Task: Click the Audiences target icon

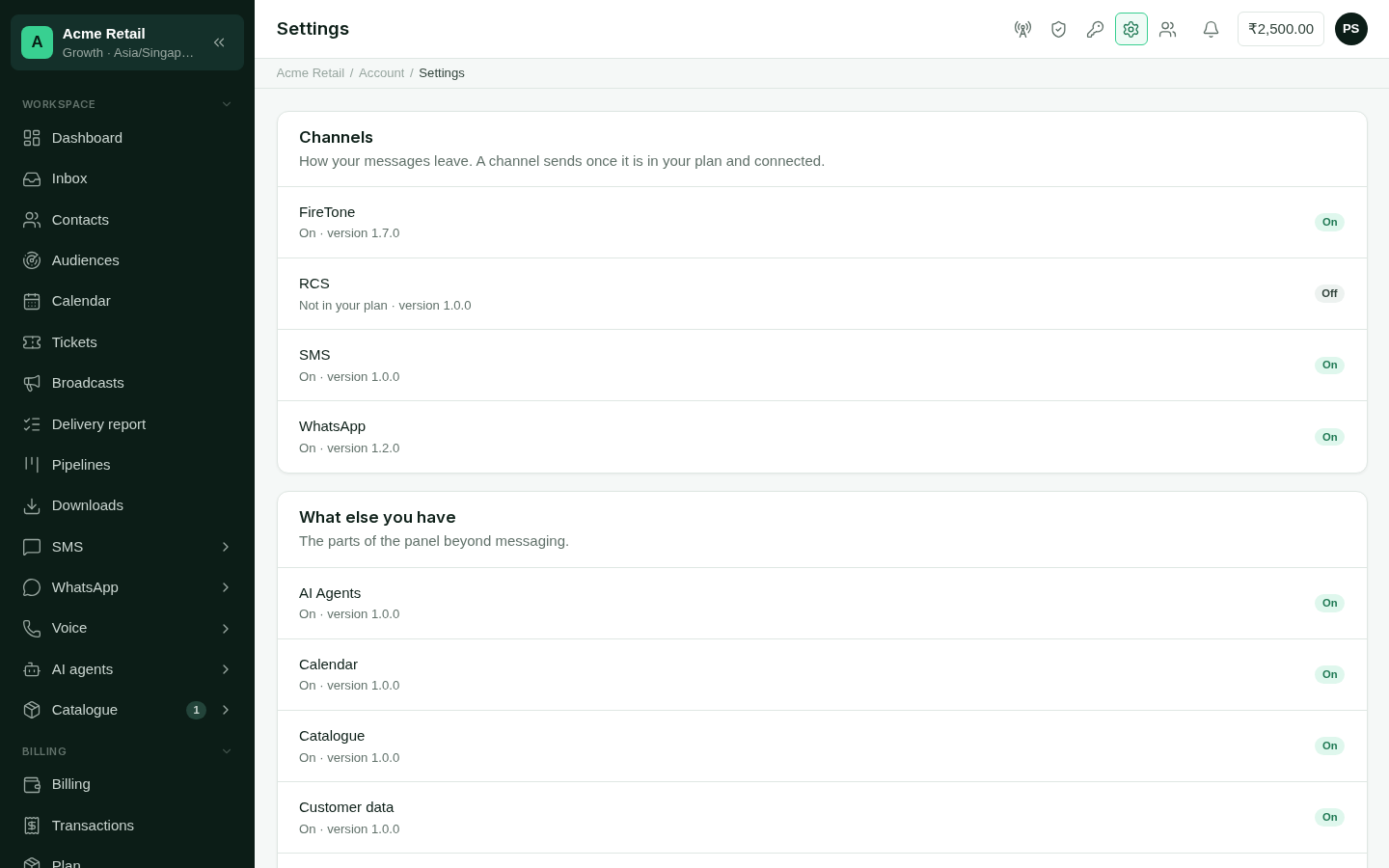Action: tap(32, 260)
